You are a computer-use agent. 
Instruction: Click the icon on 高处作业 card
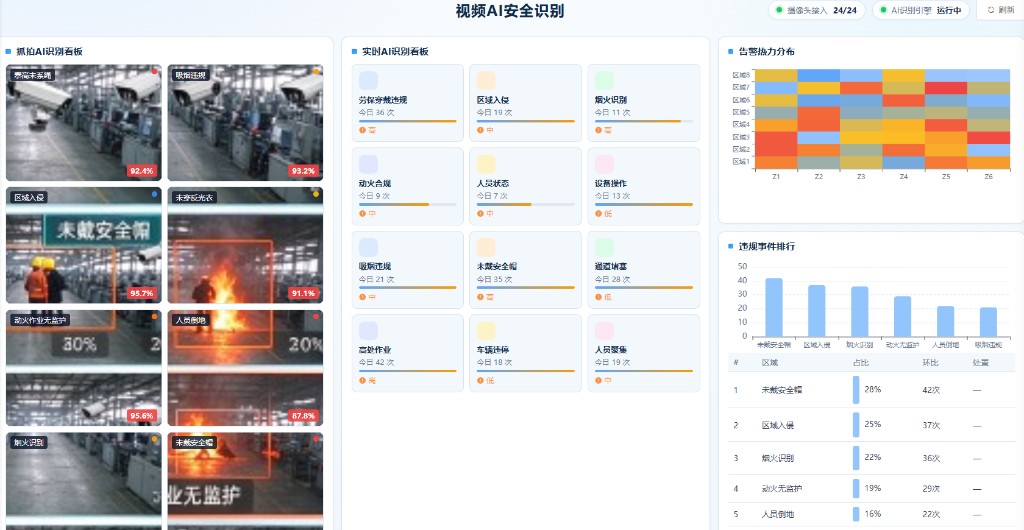(368, 331)
